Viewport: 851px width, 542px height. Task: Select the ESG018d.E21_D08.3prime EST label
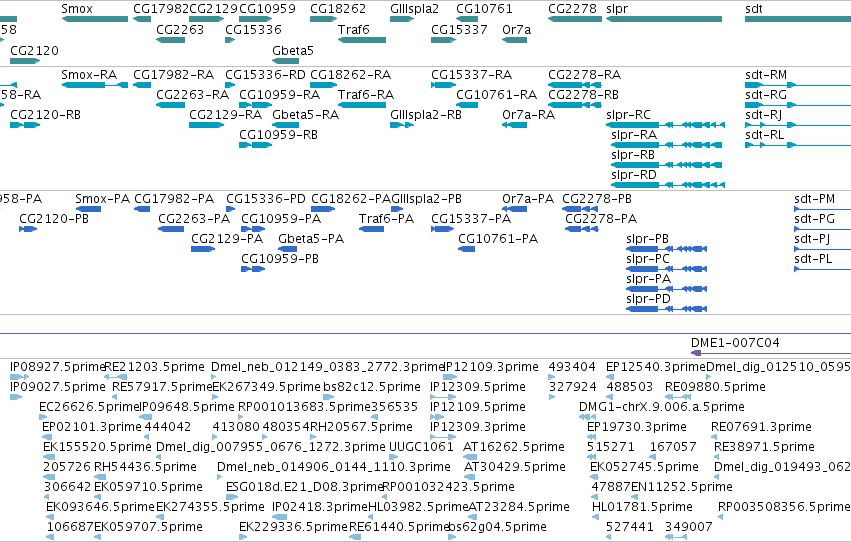click(306, 487)
